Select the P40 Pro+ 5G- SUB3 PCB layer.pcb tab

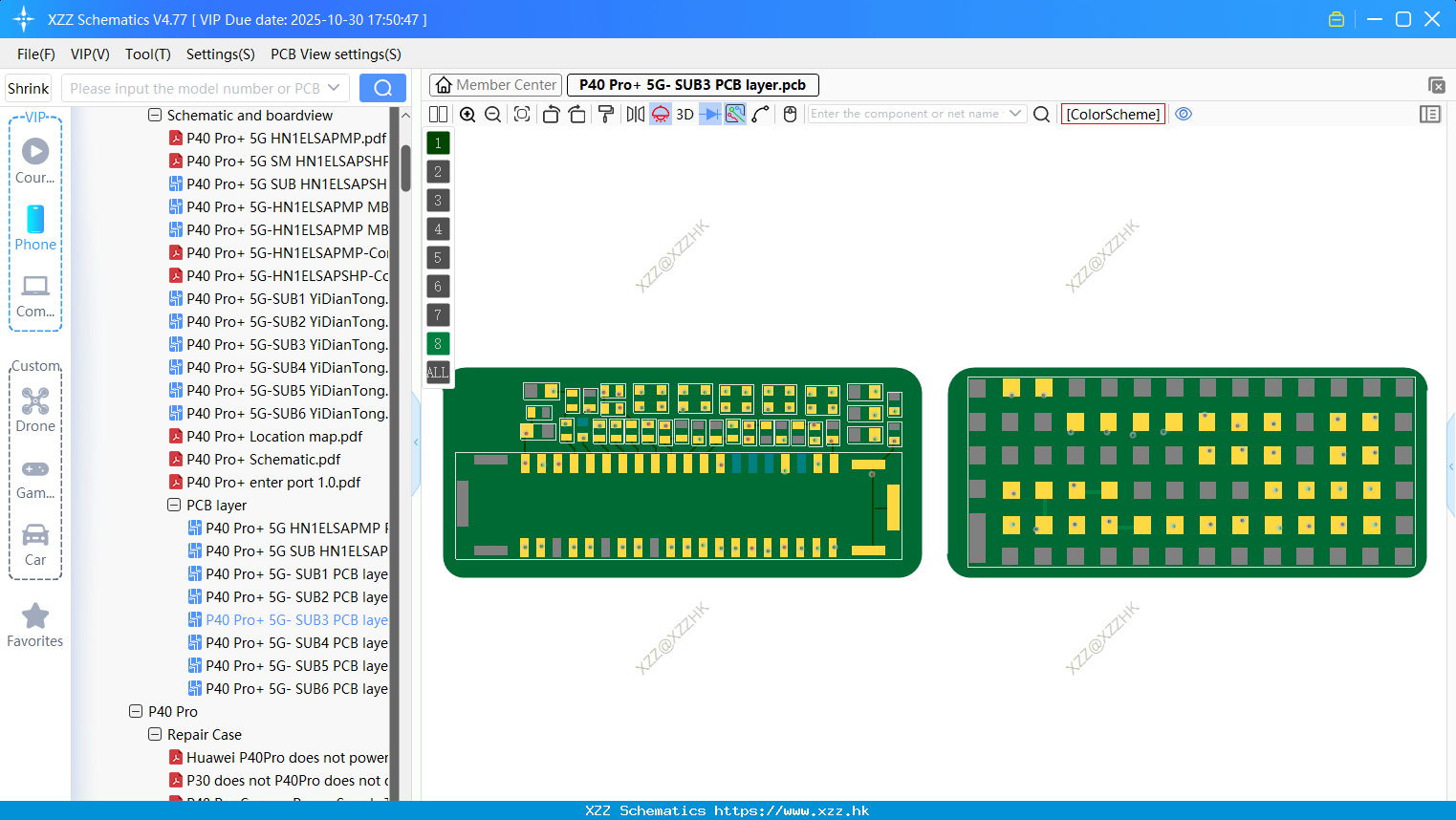click(x=693, y=85)
